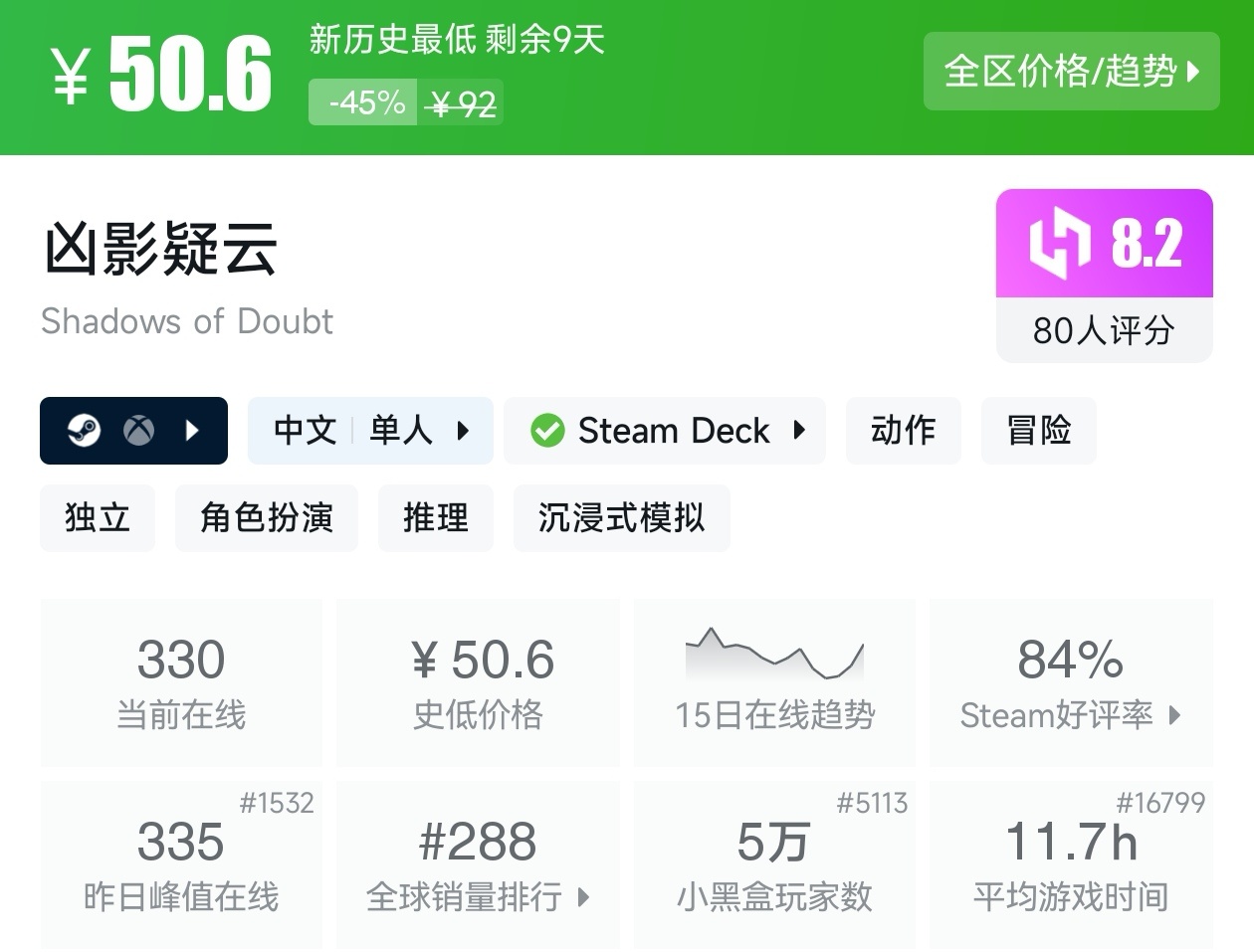
Task: Select the 推理 genre tag
Action: point(436,518)
